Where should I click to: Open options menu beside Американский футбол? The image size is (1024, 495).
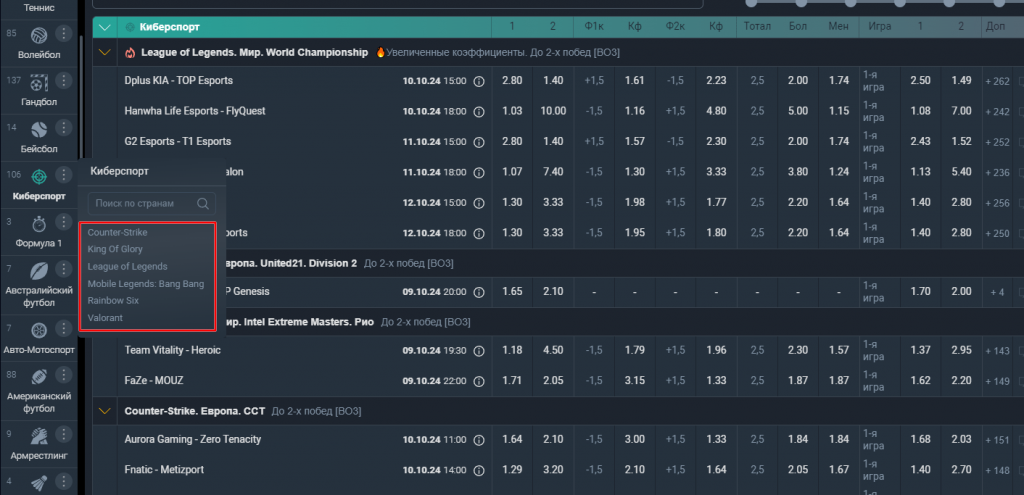[x=63, y=375]
